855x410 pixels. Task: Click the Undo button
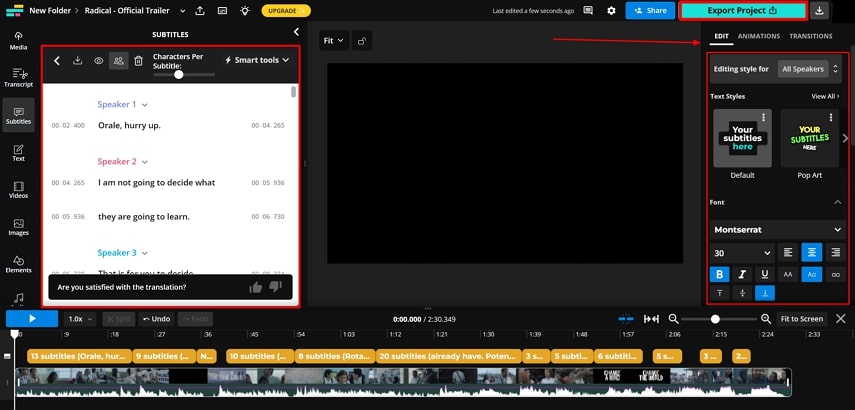156,319
